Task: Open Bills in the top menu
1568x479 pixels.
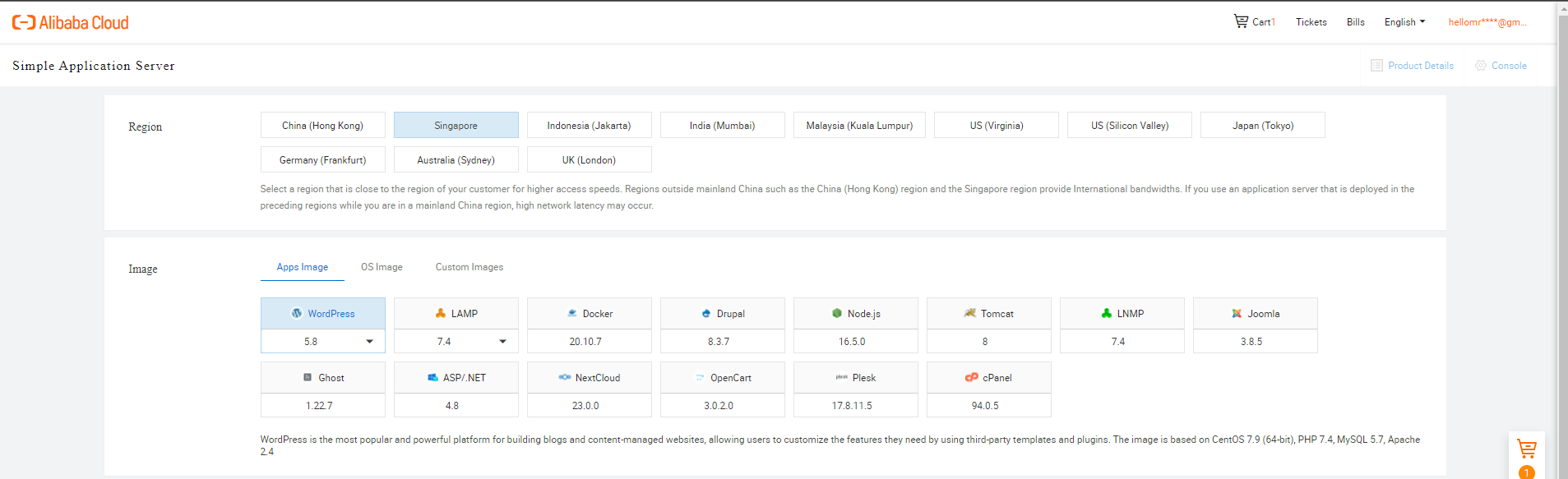Action: [x=1356, y=22]
